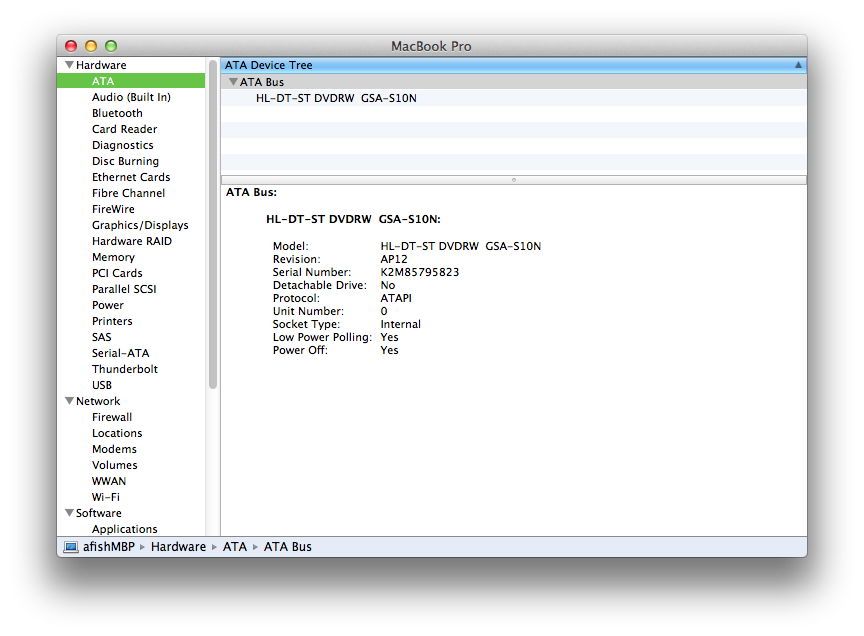Collapse the Hardware section triangle
Viewport: 864px width, 636px height.
click(69, 65)
